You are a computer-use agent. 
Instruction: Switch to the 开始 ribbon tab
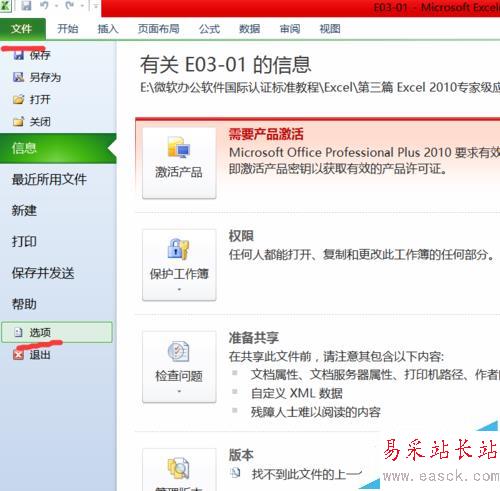click(68, 29)
